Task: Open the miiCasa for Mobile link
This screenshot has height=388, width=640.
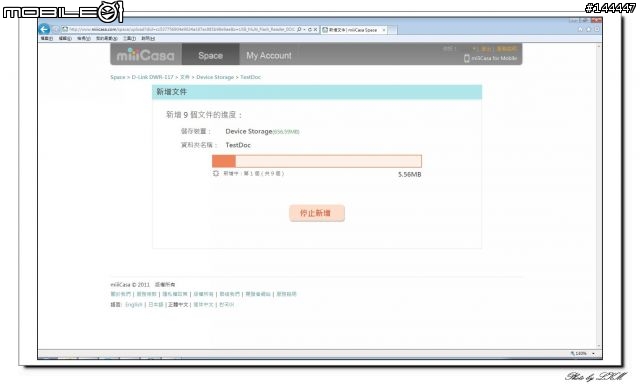Action: coord(494,58)
